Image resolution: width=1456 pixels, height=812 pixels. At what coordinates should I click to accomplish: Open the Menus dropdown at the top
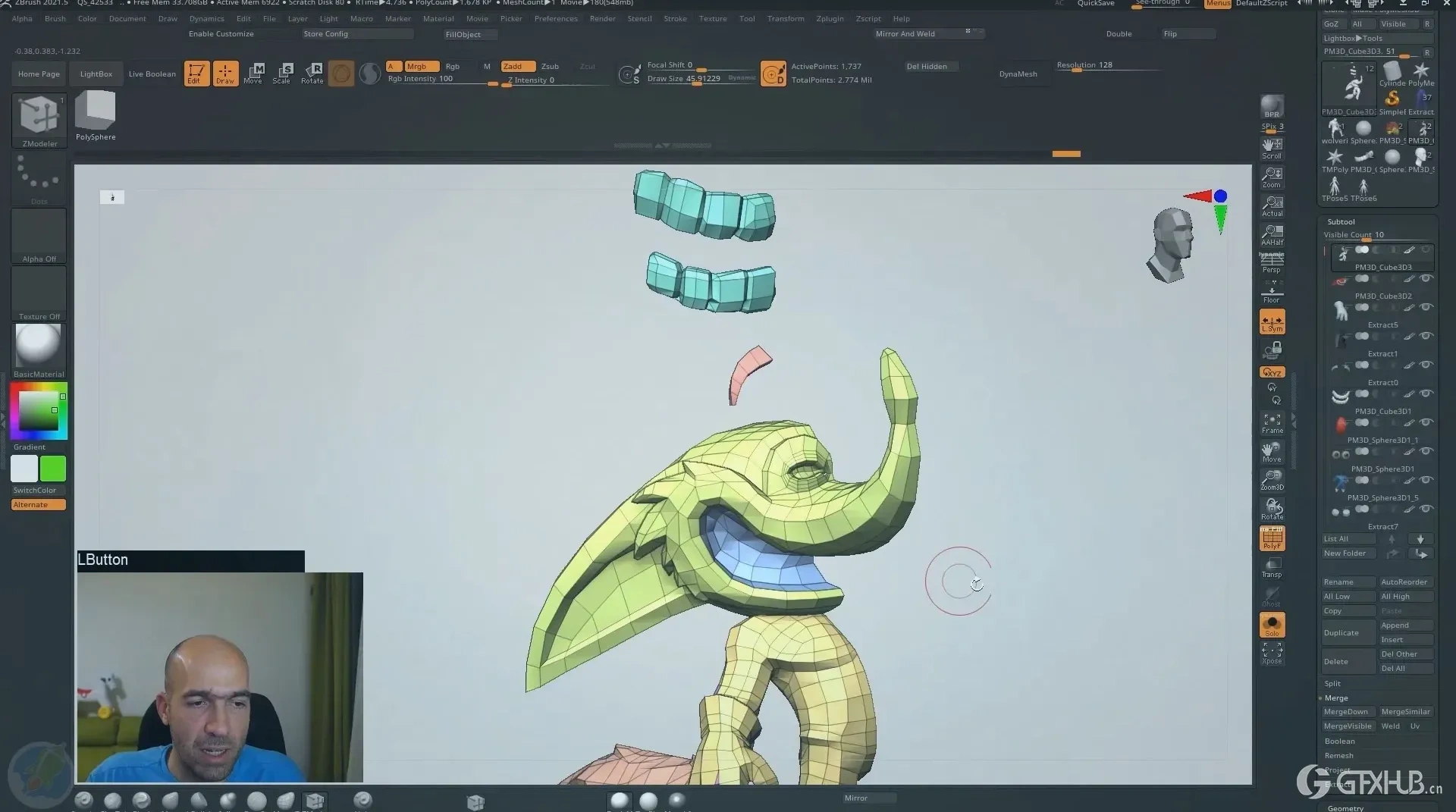tap(1217, 4)
